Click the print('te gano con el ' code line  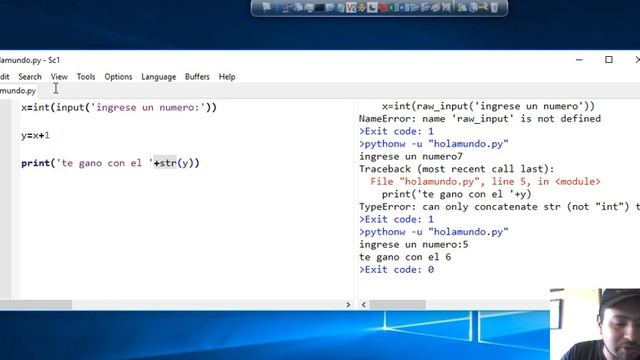110,163
